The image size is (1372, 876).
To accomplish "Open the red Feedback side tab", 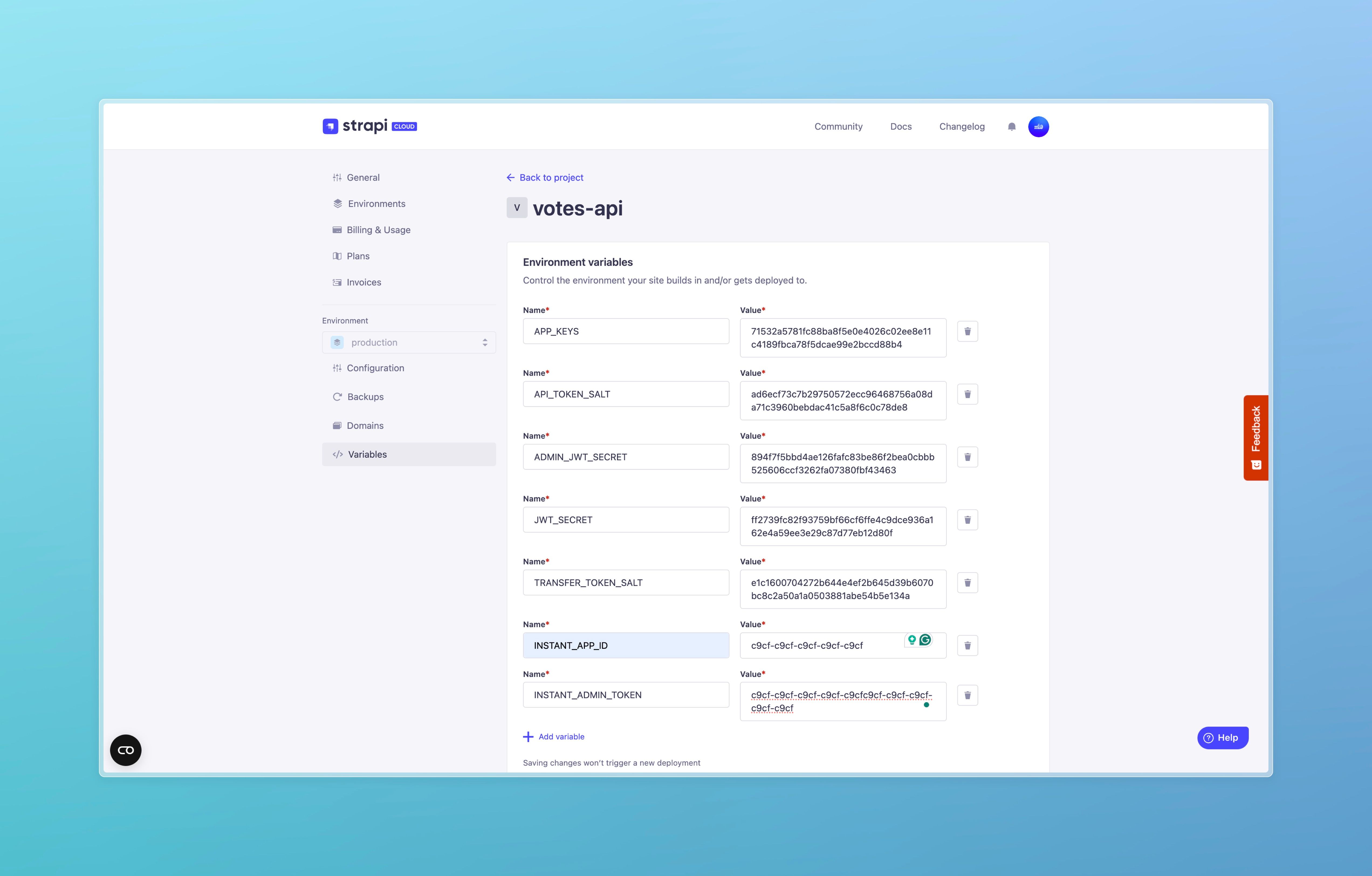I will (1256, 437).
